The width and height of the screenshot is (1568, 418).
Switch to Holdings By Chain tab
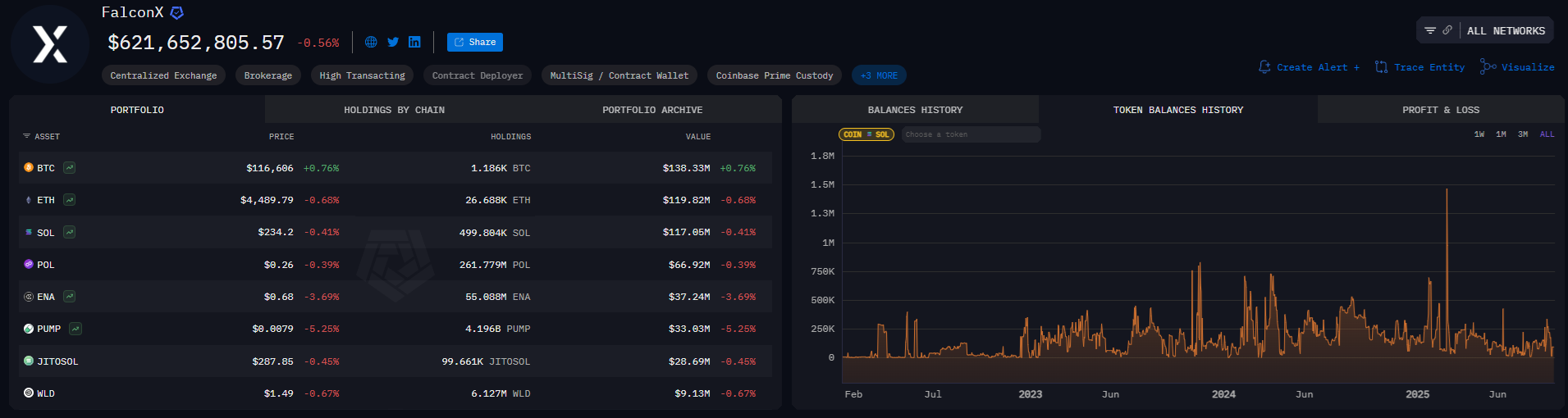point(394,110)
